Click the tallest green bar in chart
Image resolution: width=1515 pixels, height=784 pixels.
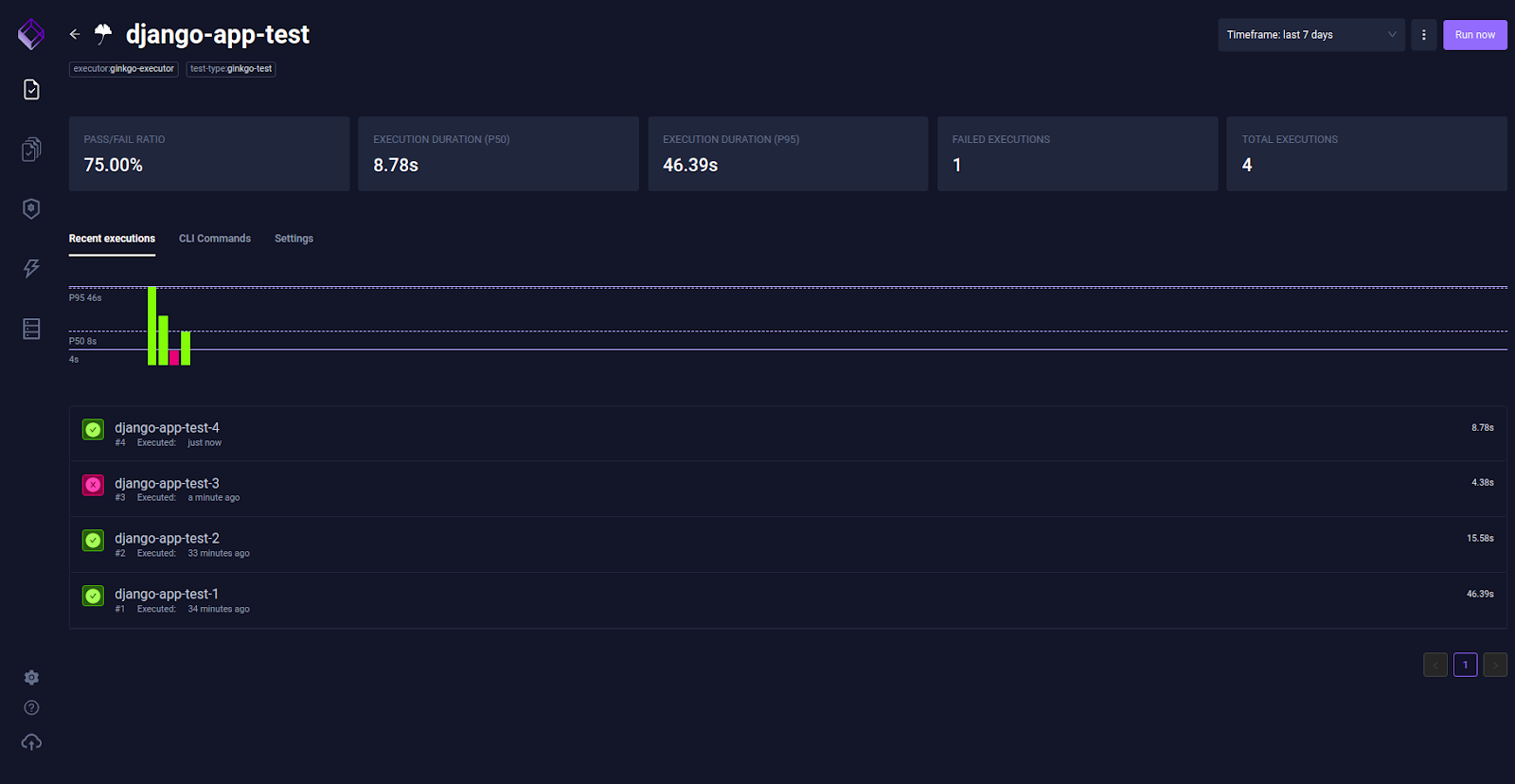pyautogui.click(x=151, y=326)
